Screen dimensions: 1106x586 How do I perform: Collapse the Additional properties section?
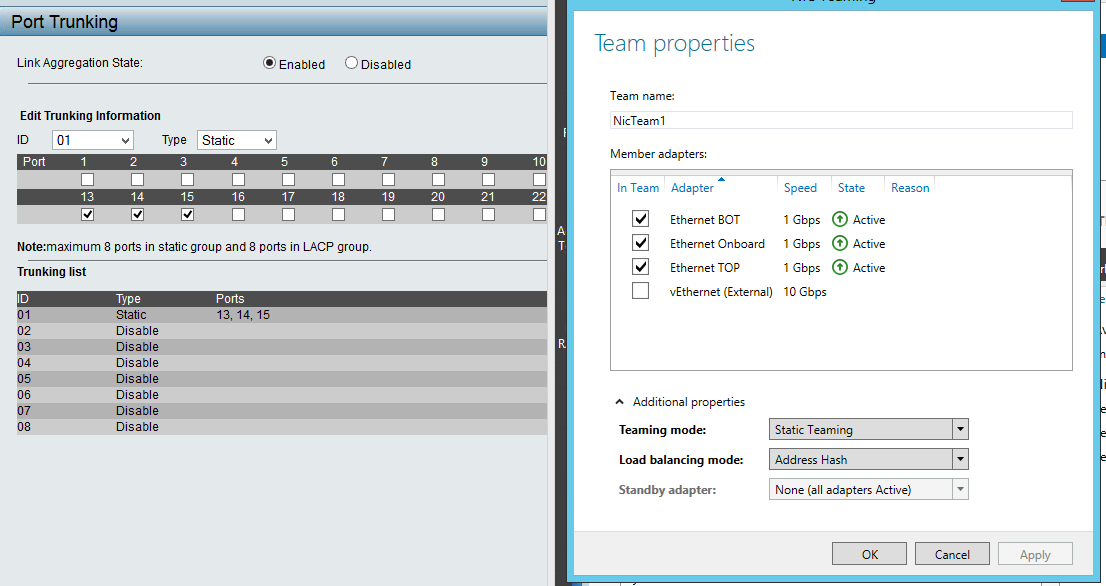620,402
